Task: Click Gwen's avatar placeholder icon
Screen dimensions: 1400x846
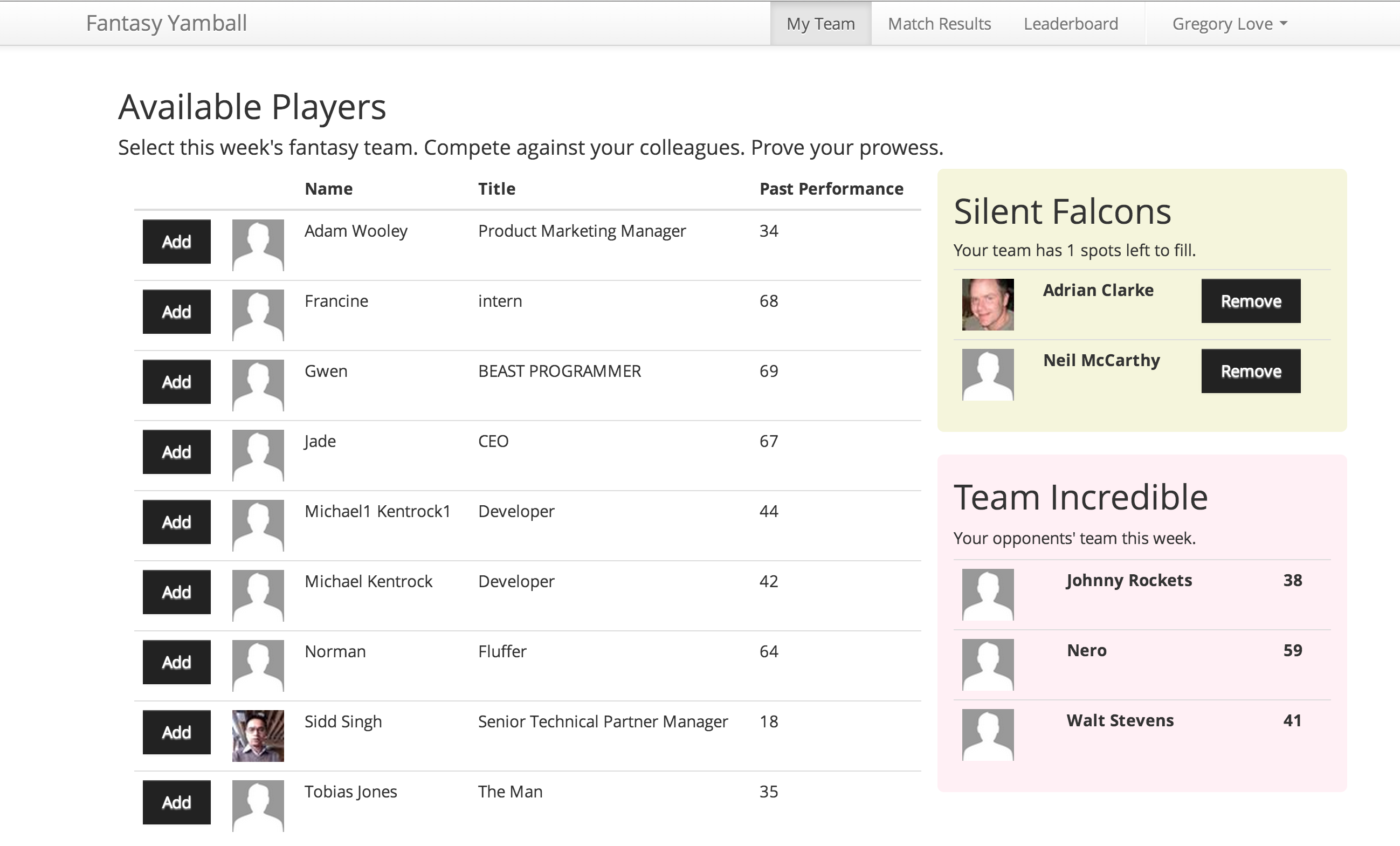Action: click(x=258, y=385)
